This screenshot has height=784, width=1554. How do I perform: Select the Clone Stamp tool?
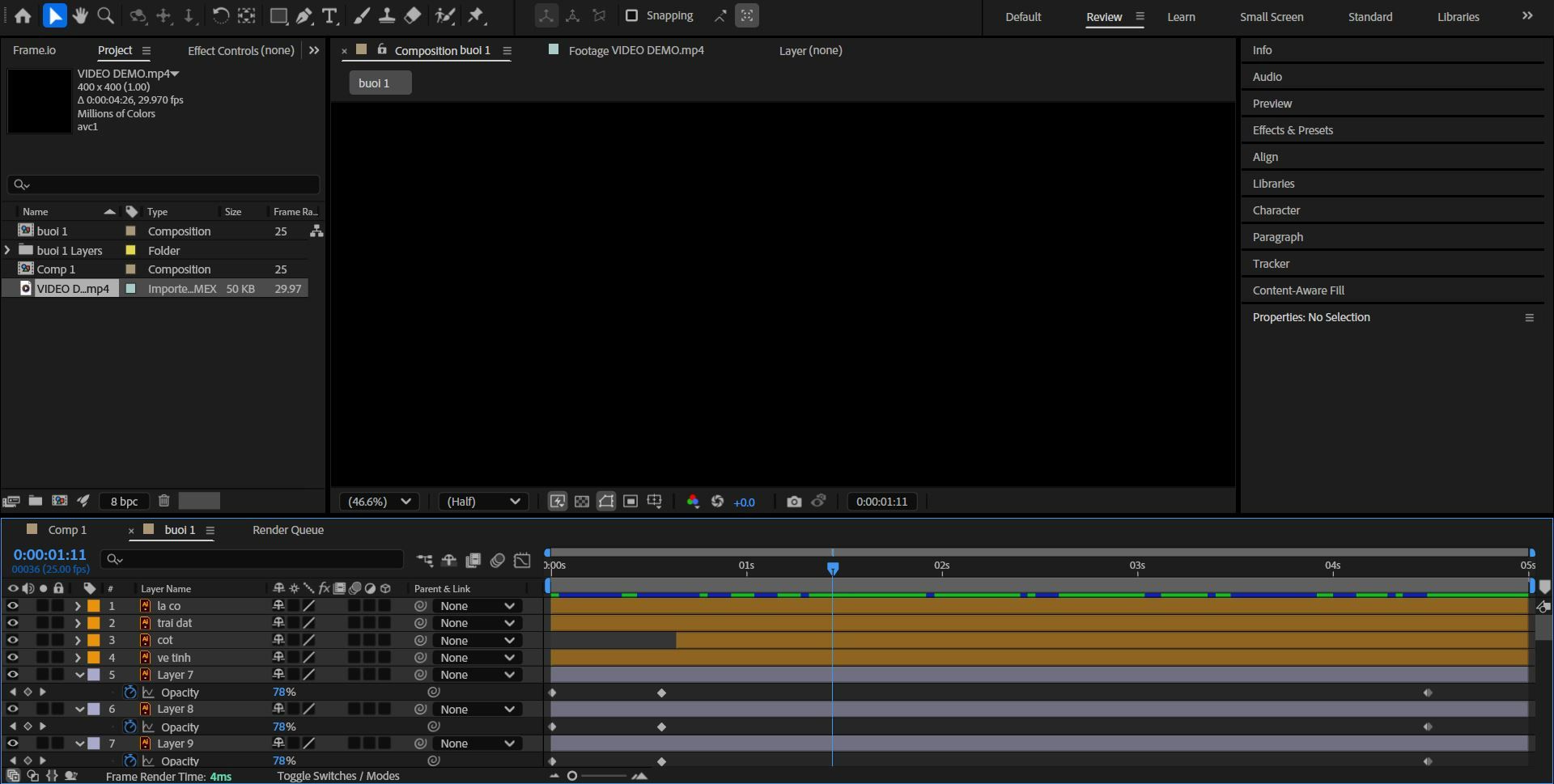coord(387,15)
